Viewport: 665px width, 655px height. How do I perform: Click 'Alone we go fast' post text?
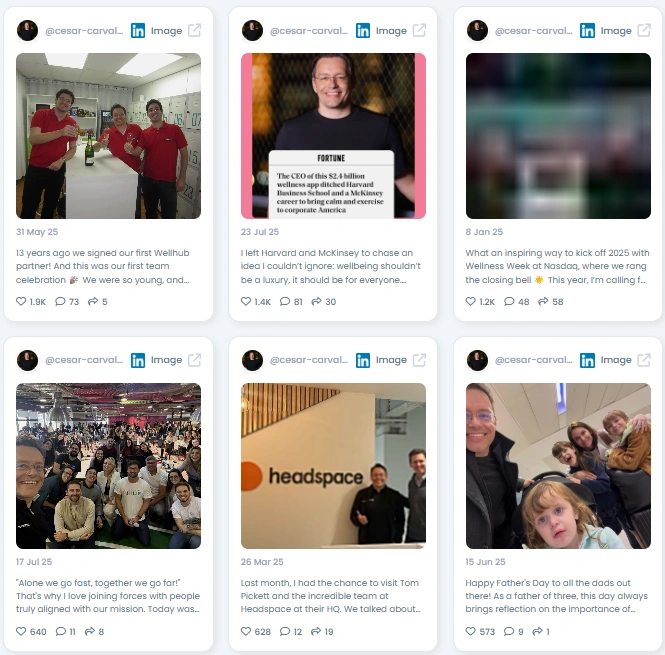click(108, 596)
